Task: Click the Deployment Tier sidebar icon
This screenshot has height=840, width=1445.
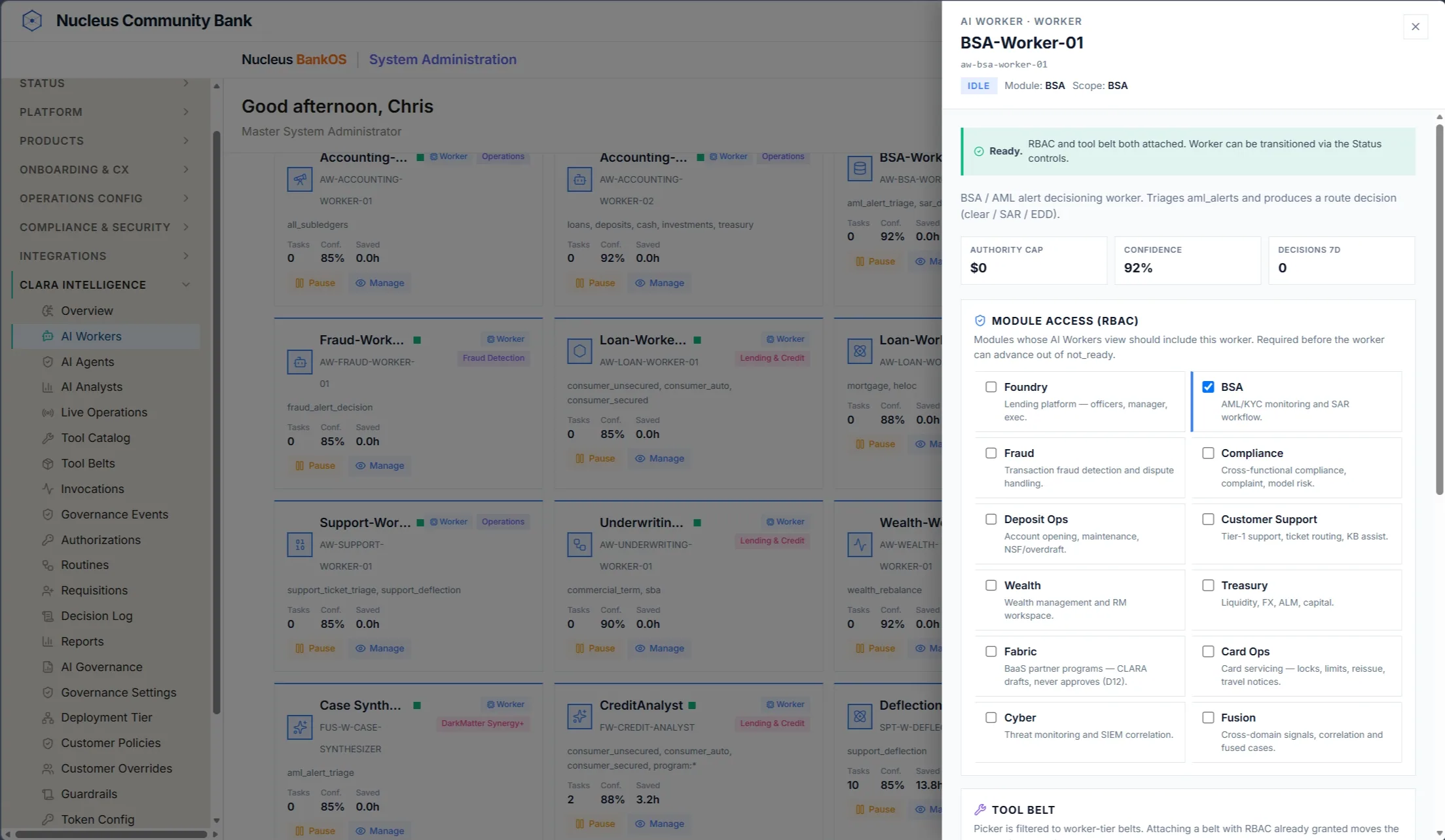Action: pos(48,718)
